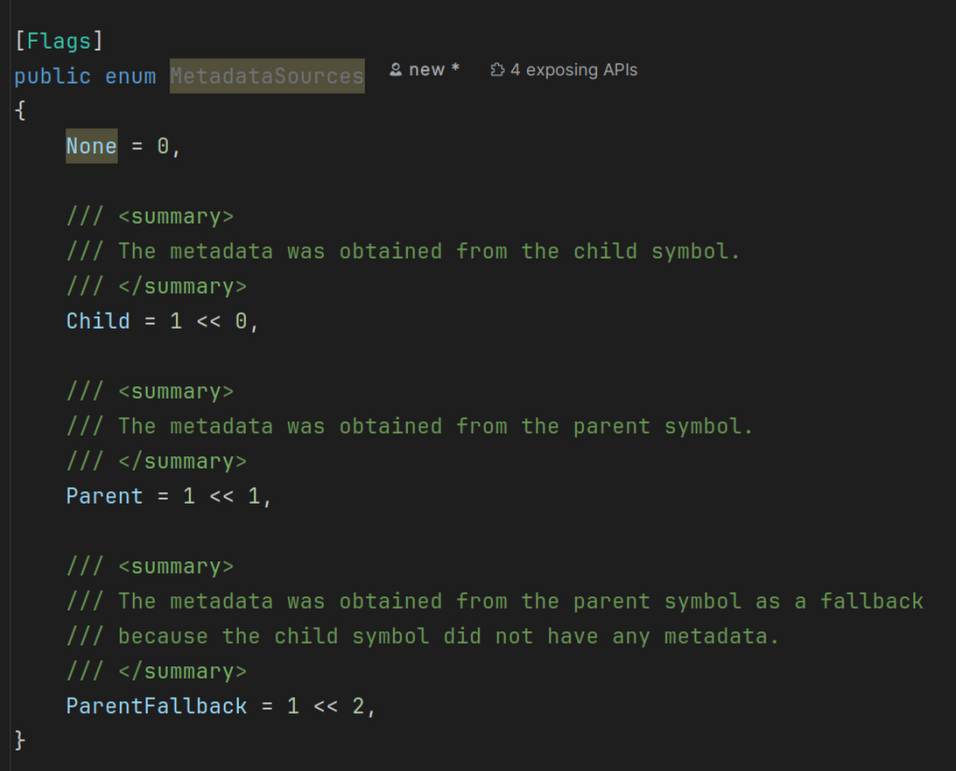Click the Child enum member identifier
The width and height of the screenshot is (956, 771).
pos(98,321)
